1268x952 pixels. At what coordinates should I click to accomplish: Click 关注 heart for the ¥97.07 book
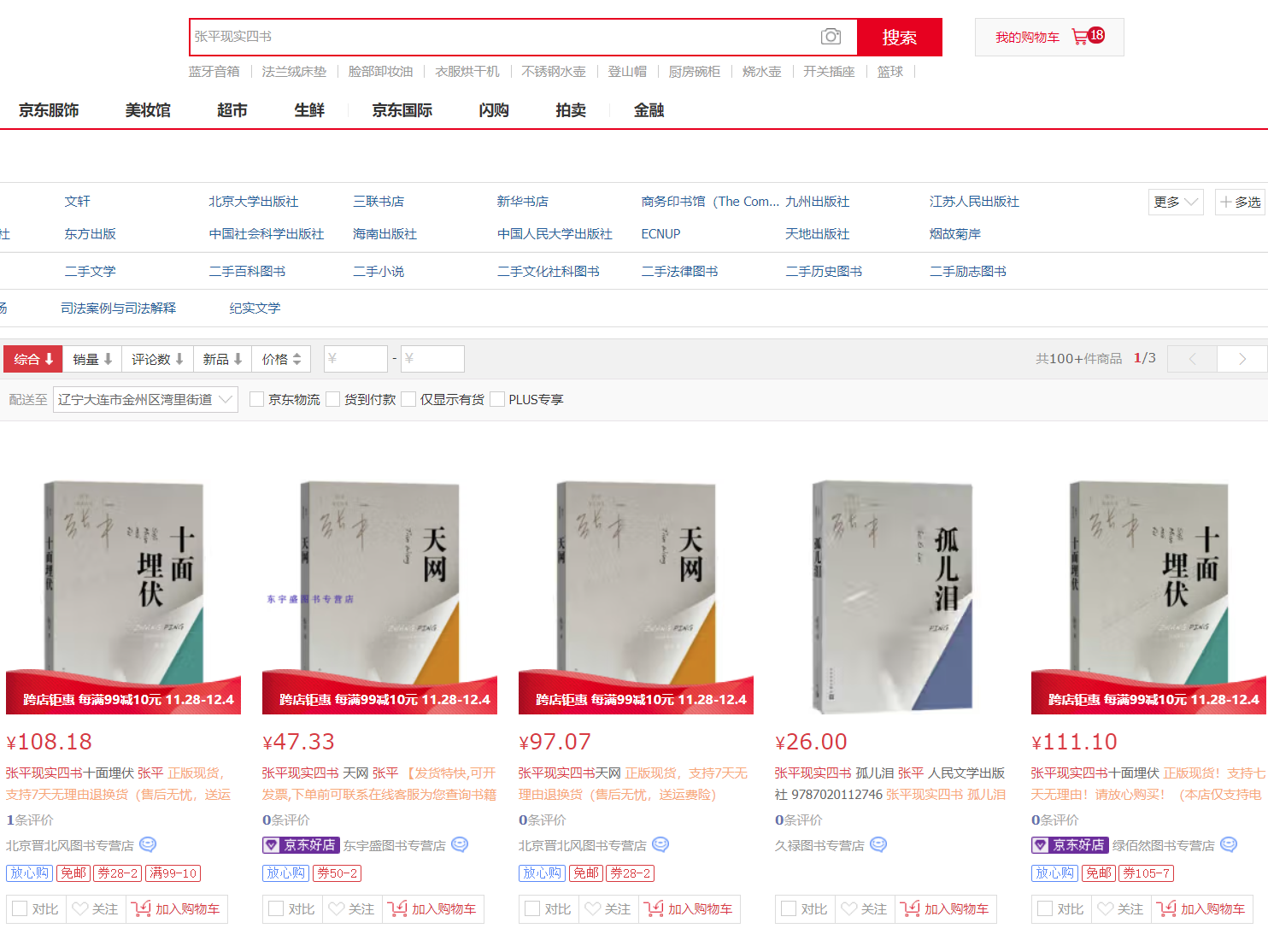pos(608,909)
